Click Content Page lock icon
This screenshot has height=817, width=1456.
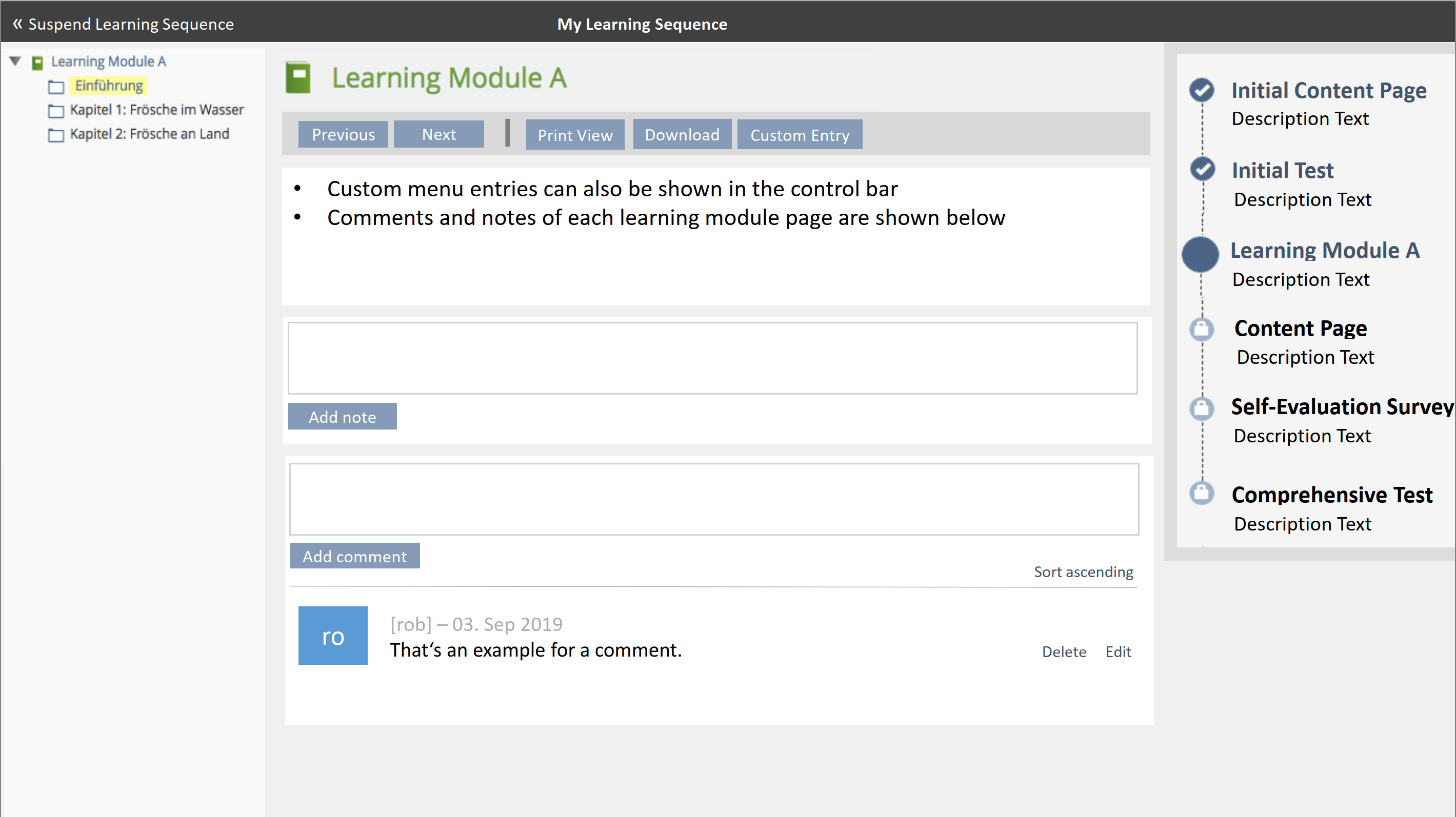point(1201,329)
